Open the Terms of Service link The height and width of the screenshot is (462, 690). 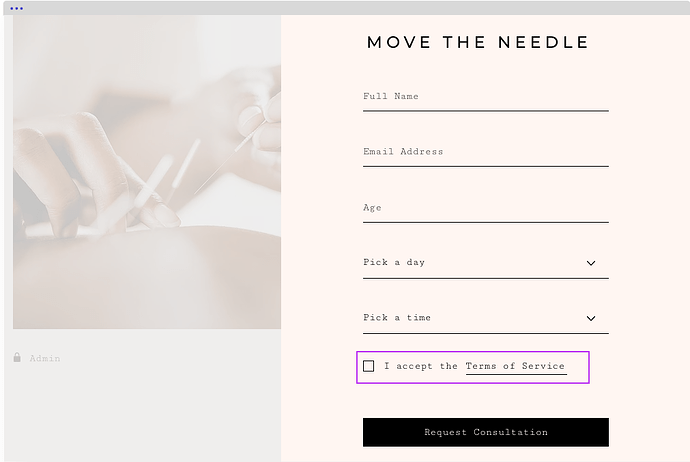[x=515, y=367]
